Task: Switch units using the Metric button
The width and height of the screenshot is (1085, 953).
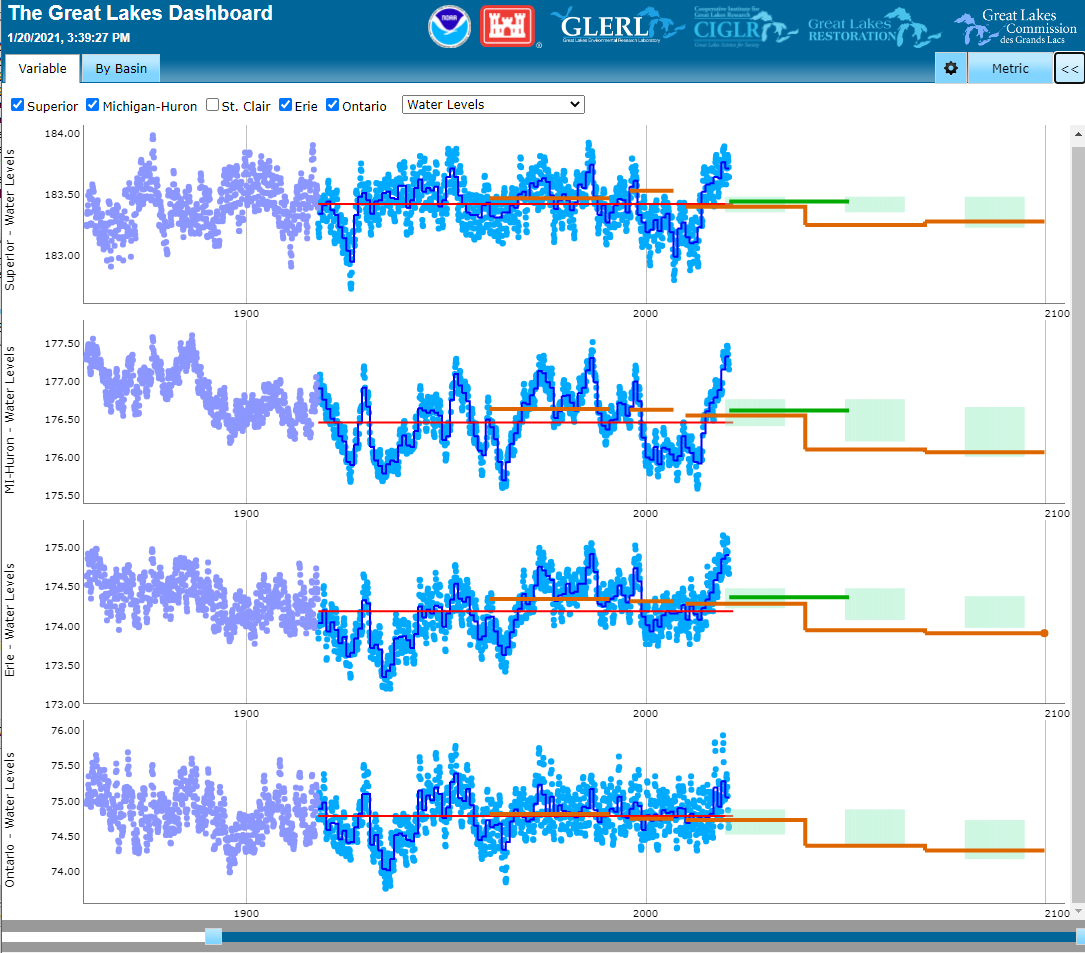Action: tap(1010, 68)
